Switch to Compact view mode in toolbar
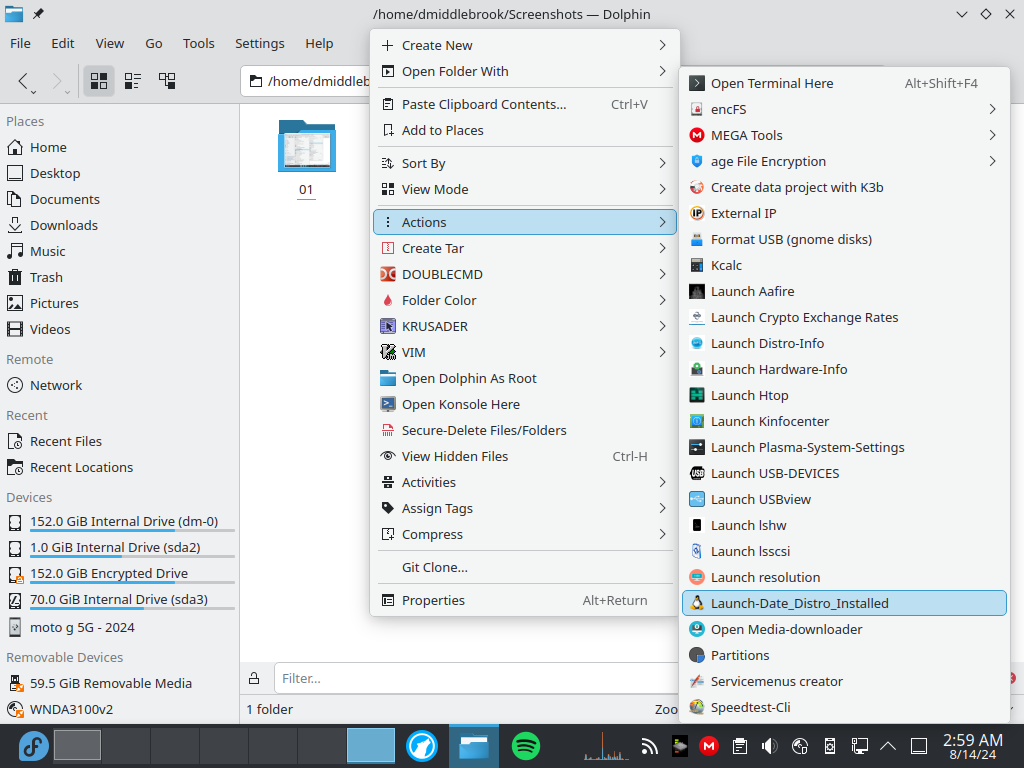Viewport: 1024px width, 768px height. click(133, 81)
